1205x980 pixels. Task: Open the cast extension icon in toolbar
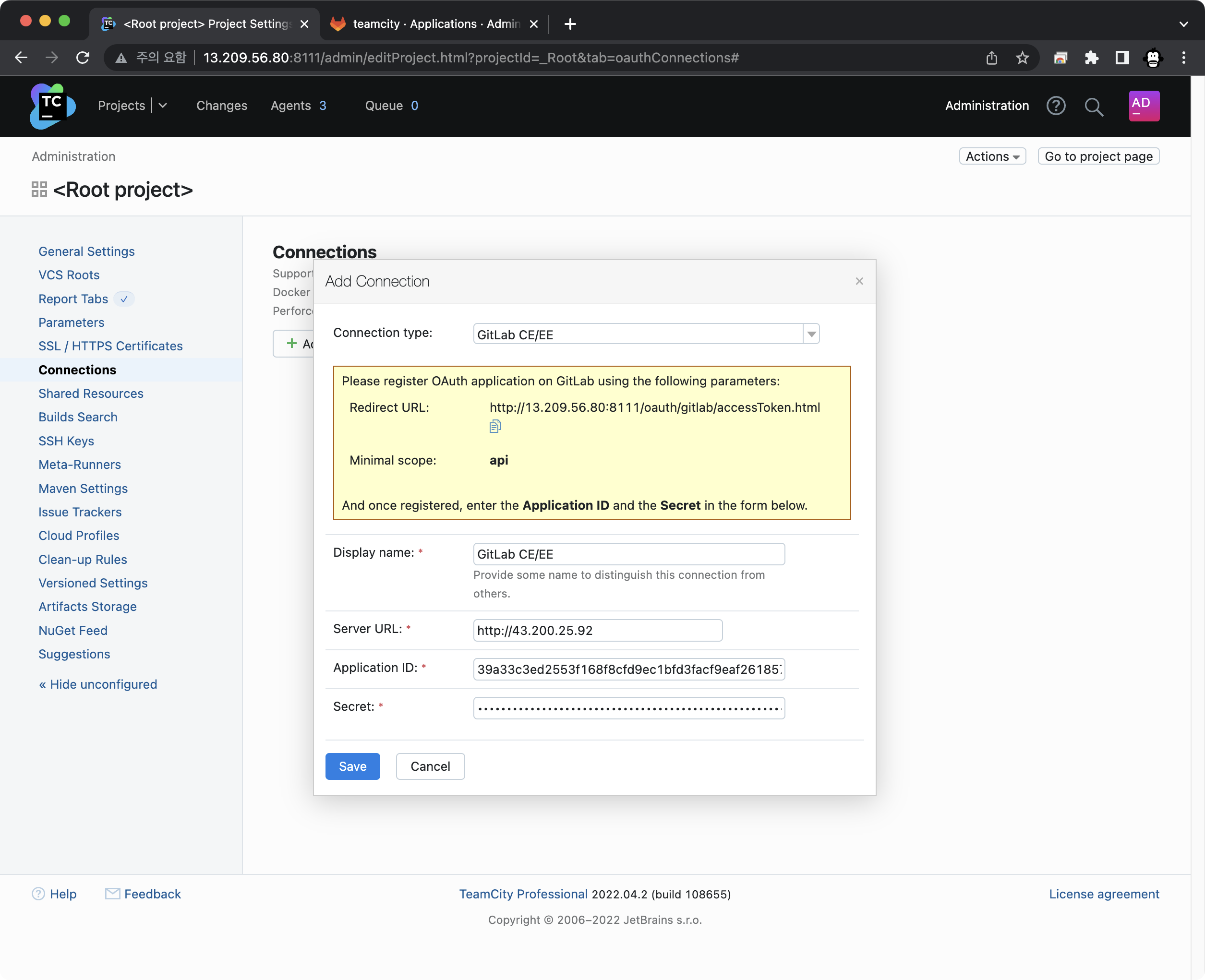1060,58
